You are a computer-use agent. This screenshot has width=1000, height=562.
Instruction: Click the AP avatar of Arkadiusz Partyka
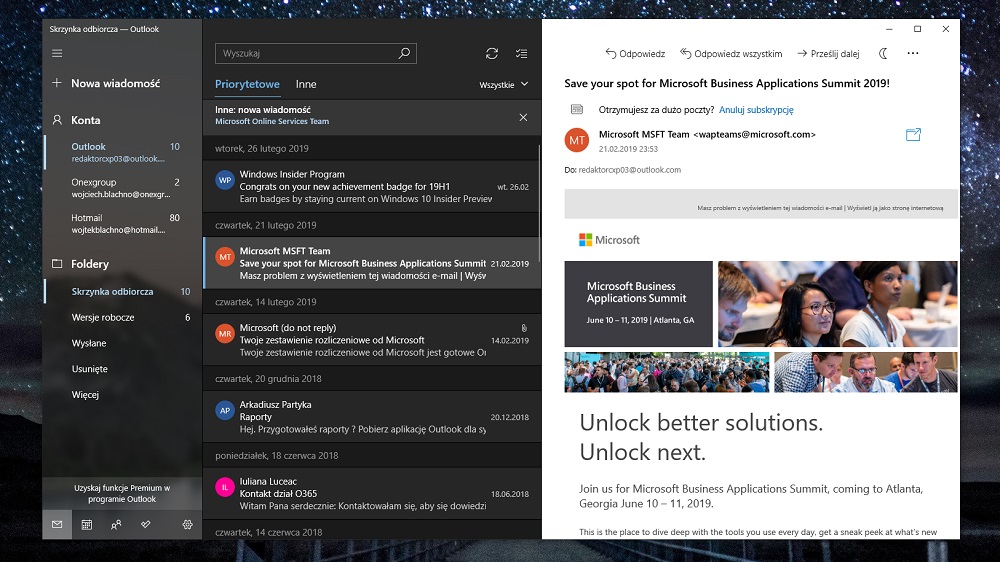(225, 411)
